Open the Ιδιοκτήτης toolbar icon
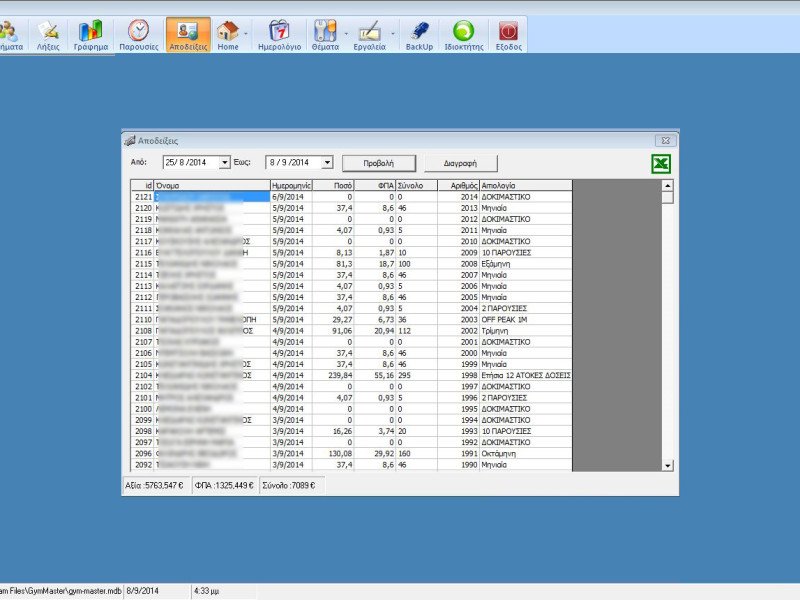Image resolution: width=800 pixels, height=600 pixels. 463,35
